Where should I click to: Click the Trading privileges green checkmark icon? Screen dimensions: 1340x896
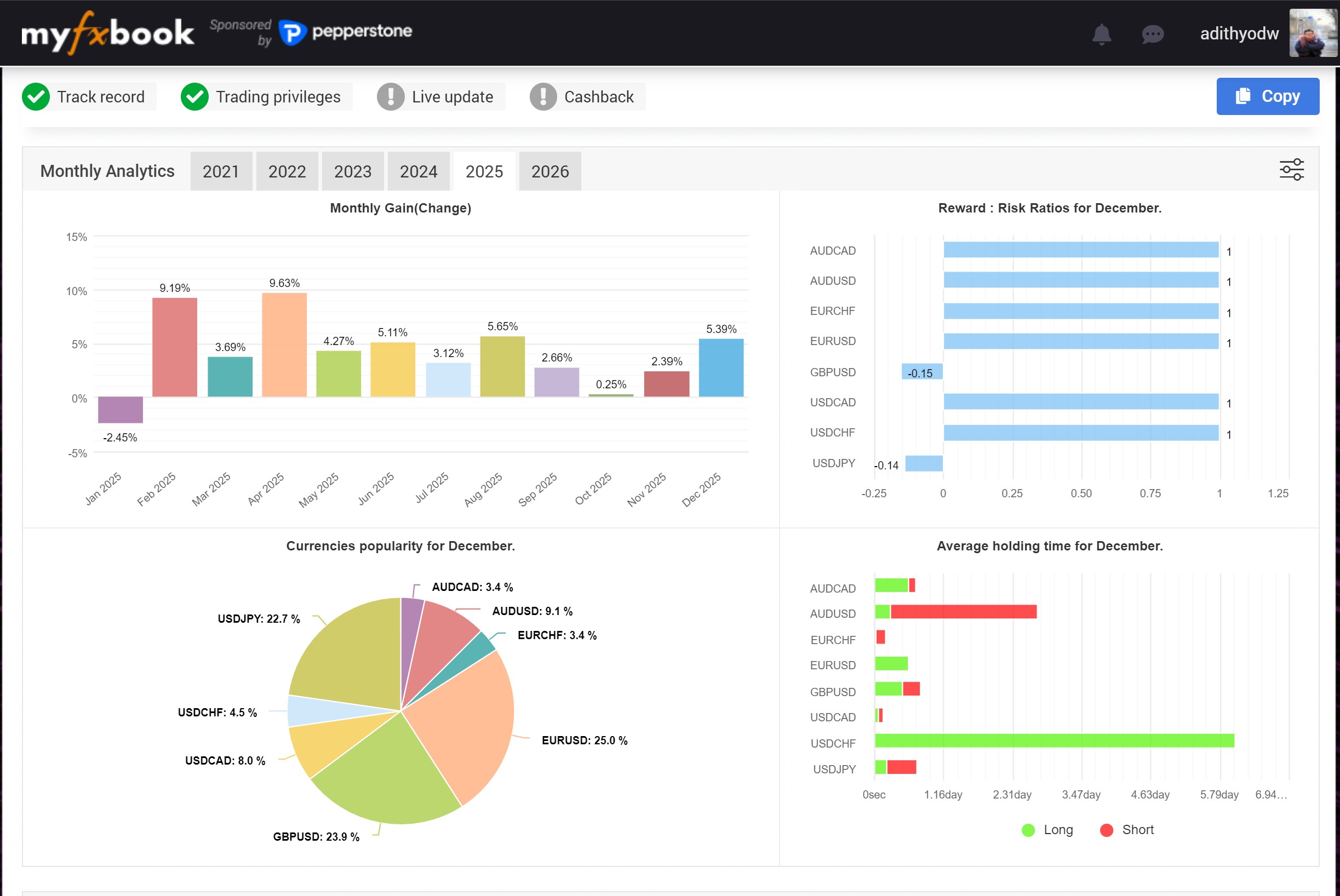(194, 96)
